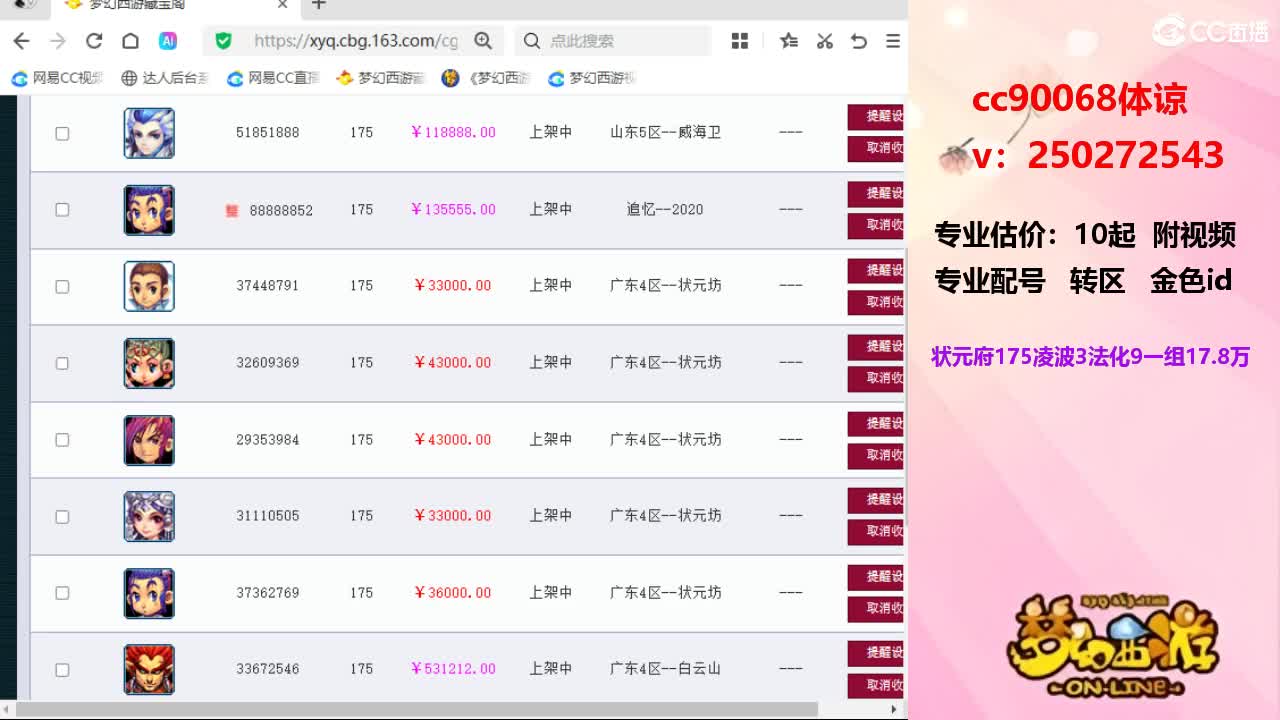This screenshot has height=720, width=1280.
Task: Click 取消收 button for role 37448791
Action: [876, 302]
